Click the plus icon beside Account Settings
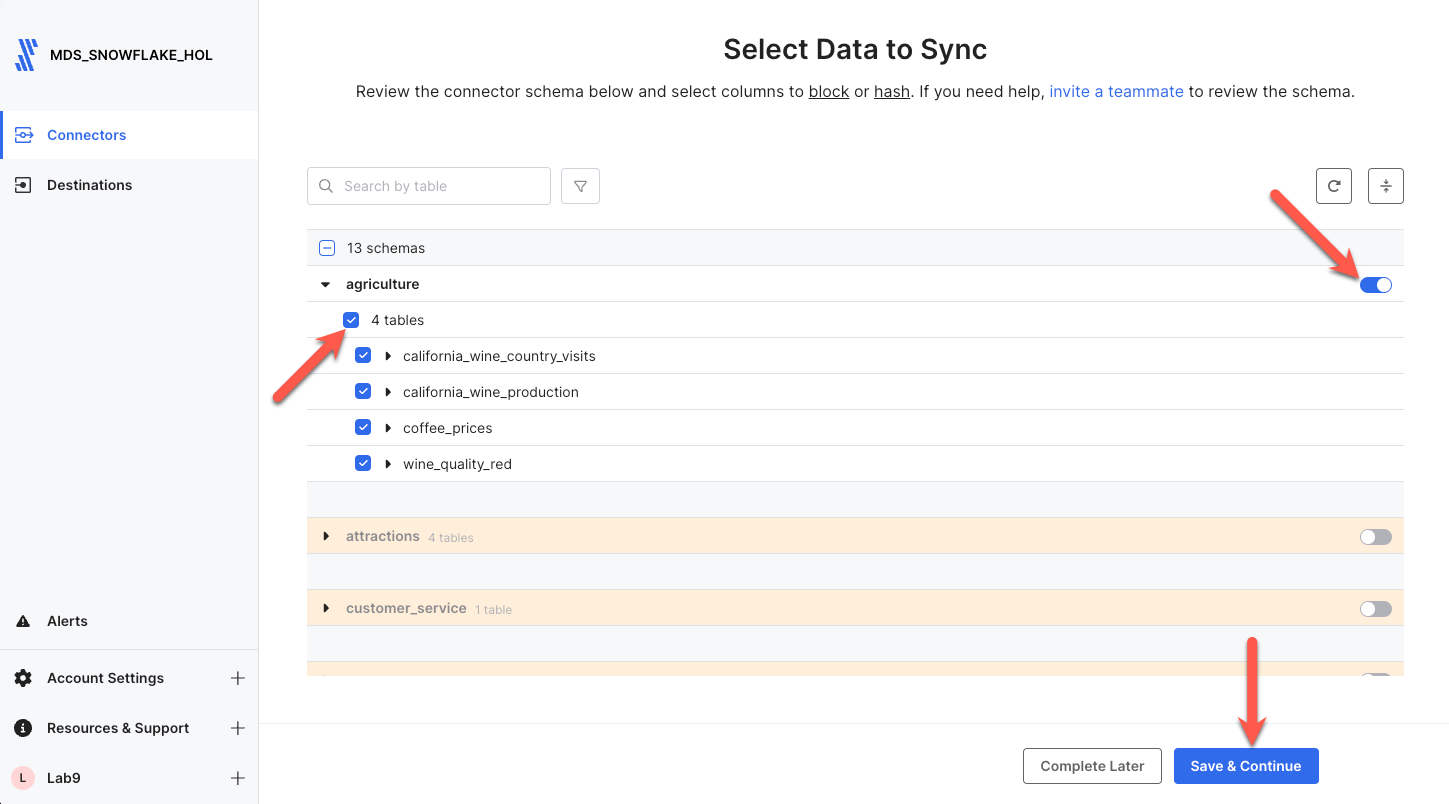1449x804 pixels. (237, 678)
